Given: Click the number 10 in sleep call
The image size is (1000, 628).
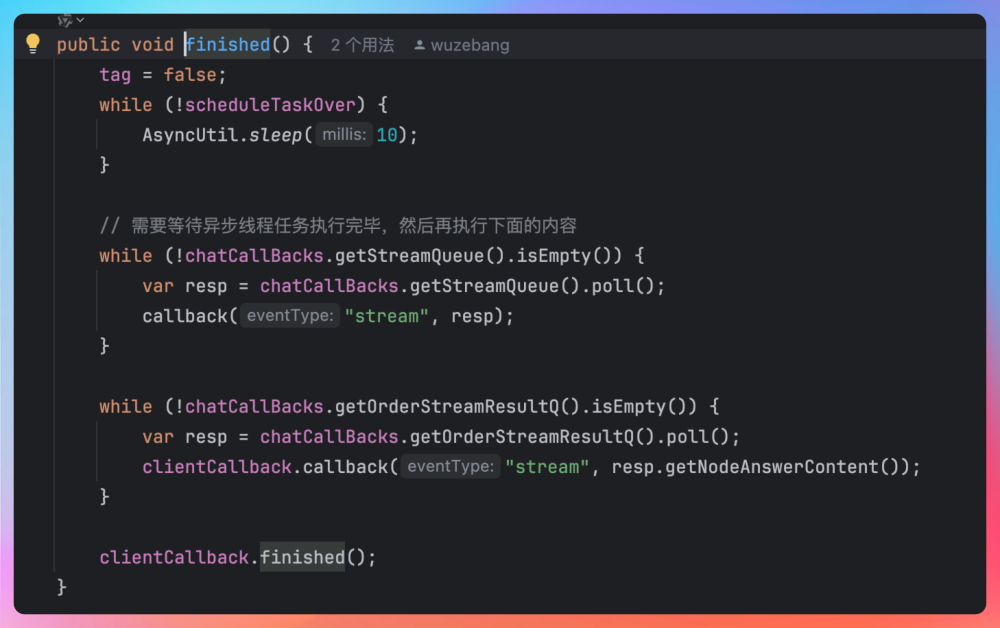Looking at the screenshot, I should [x=387, y=135].
